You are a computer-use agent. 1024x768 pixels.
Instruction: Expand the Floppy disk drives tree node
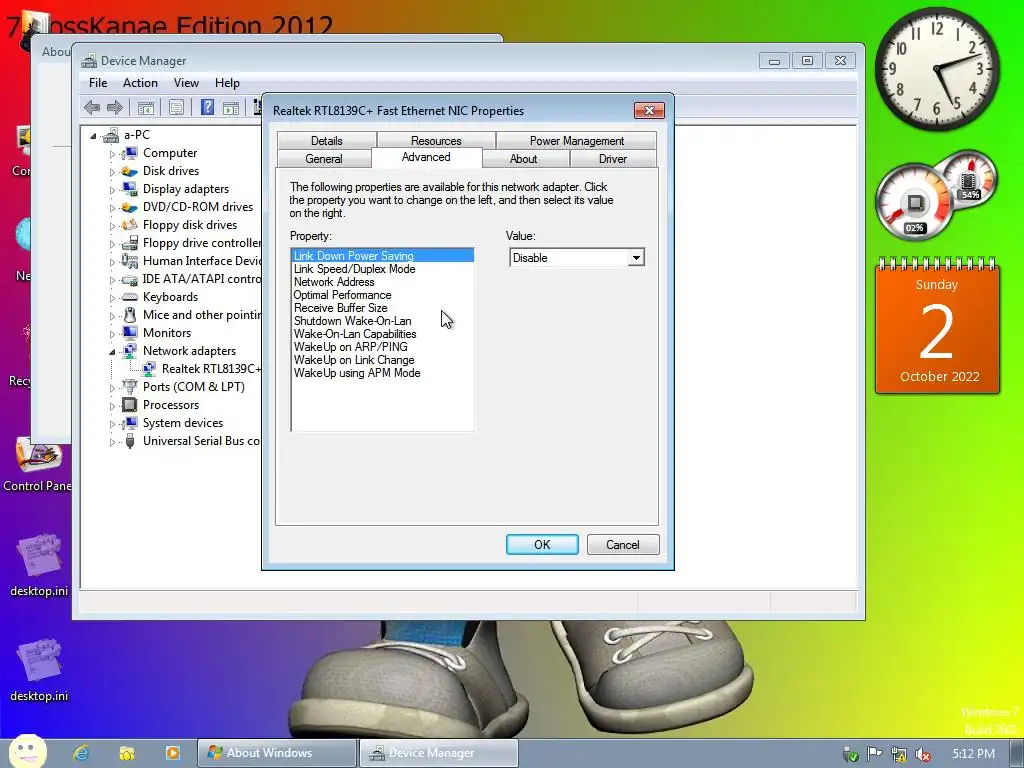click(112, 226)
